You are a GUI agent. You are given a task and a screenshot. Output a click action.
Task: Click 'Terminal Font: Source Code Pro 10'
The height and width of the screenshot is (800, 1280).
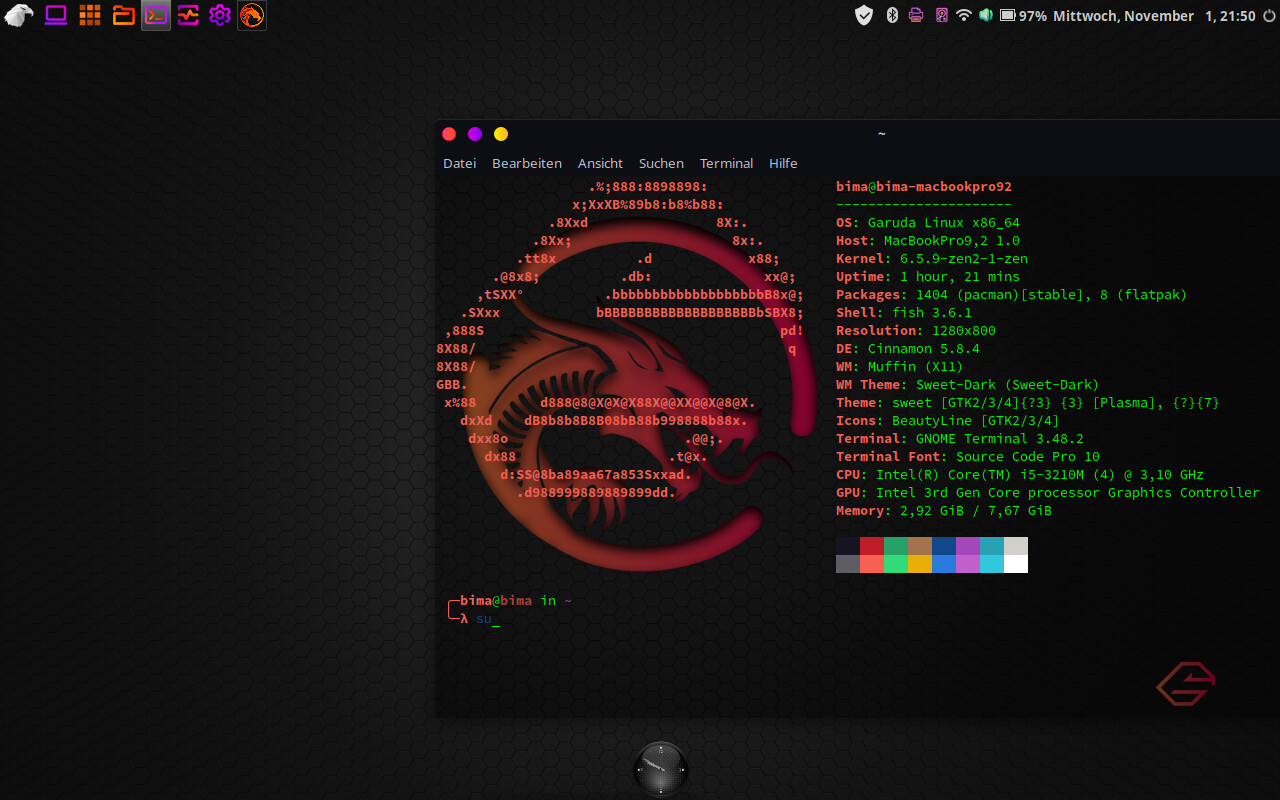[968, 457]
